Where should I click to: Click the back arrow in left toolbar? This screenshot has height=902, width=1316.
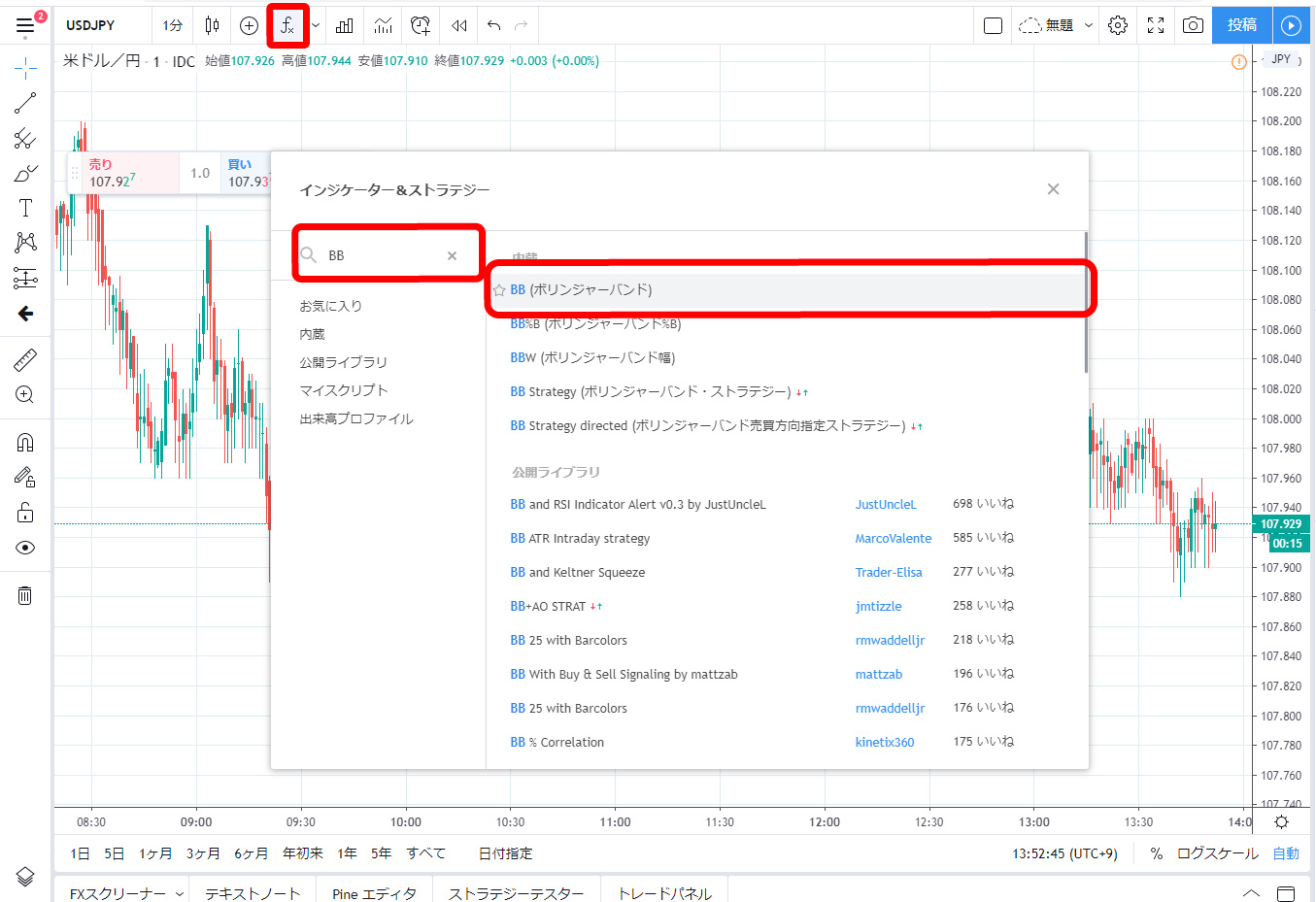pyautogui.click(x=25, y=314)
